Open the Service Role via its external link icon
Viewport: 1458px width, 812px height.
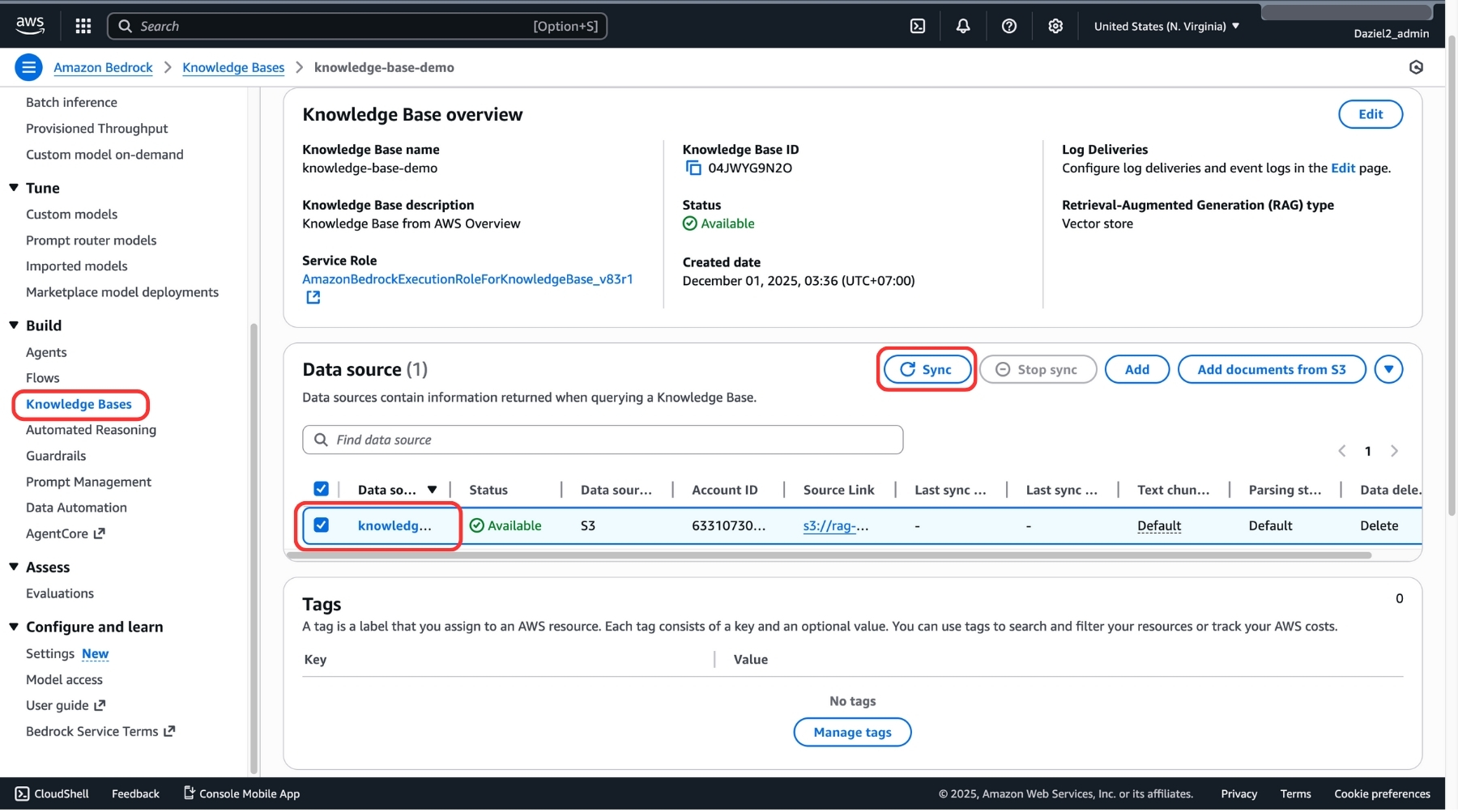(313, 297)
